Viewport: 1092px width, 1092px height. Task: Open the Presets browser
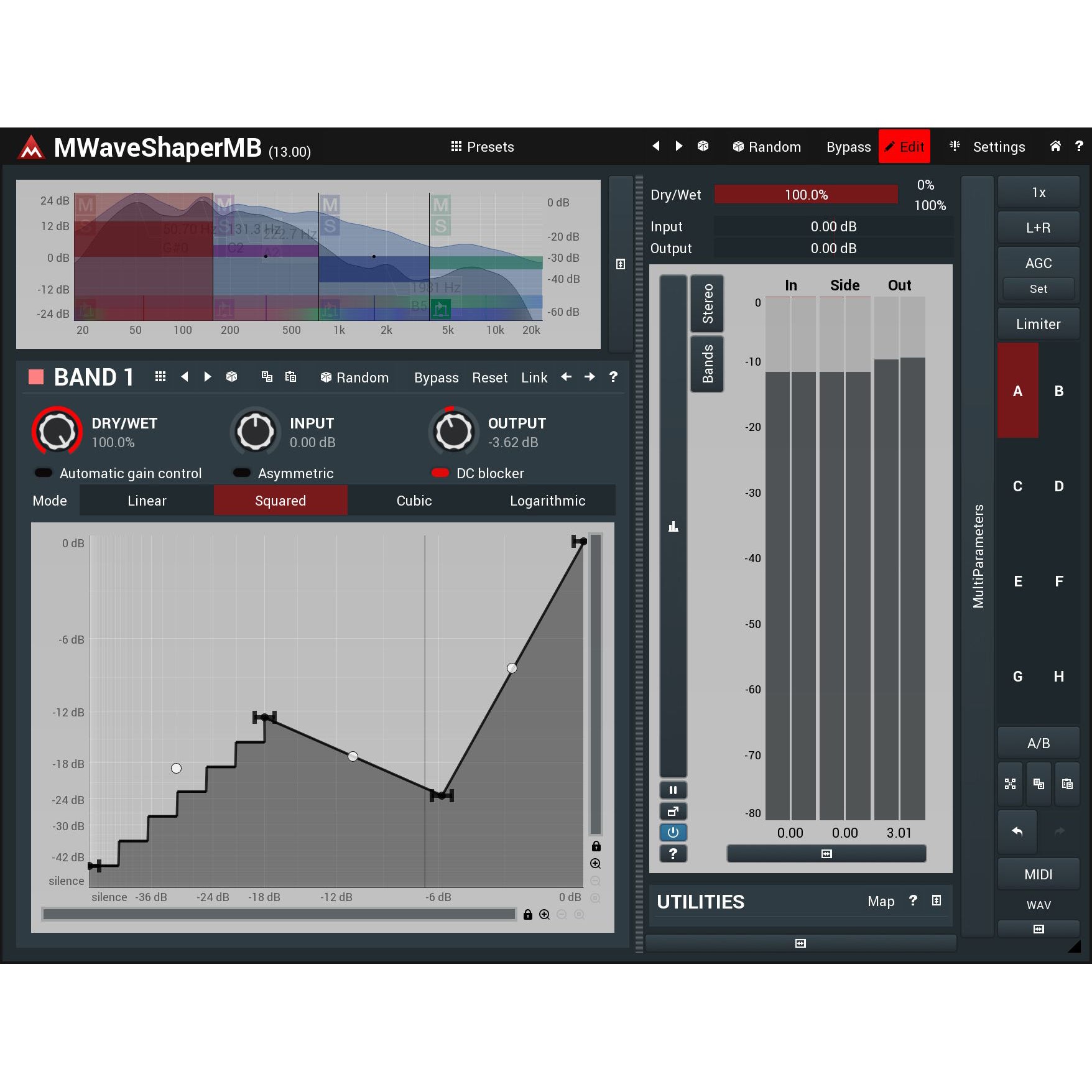click(x=483, y=147)
